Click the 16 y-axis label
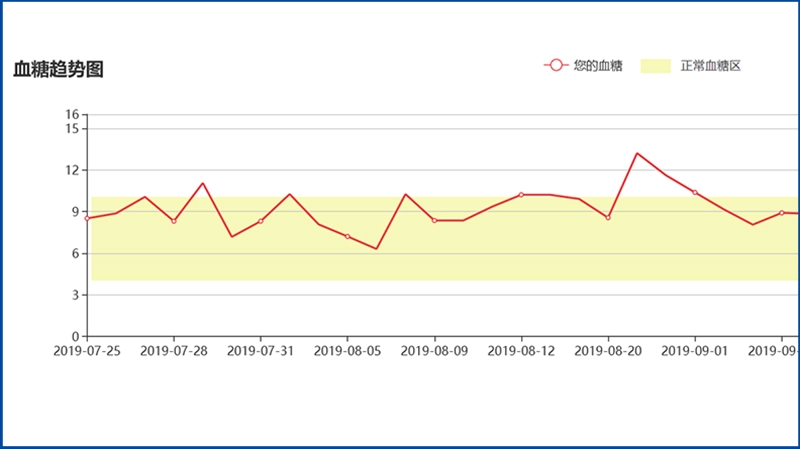This screenshot has height=449, width=800. coord(71,115)
